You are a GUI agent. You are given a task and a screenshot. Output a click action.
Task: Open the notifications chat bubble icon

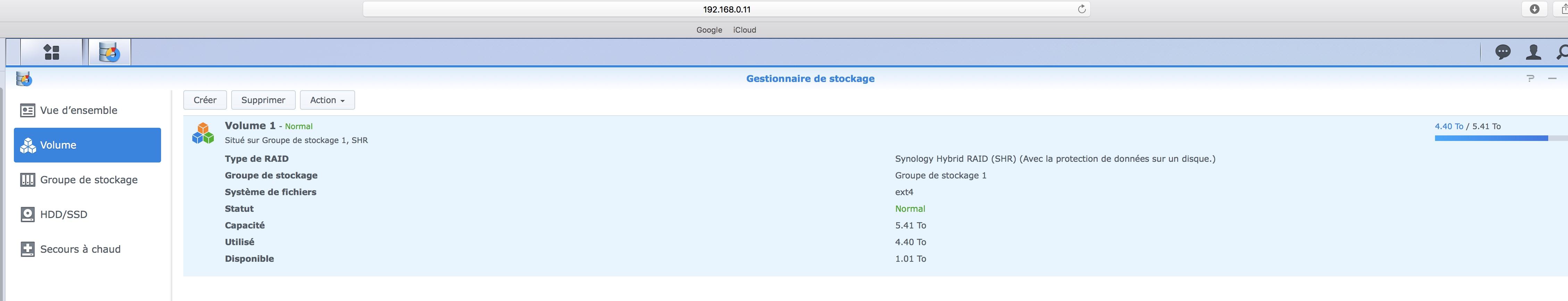1503,52
